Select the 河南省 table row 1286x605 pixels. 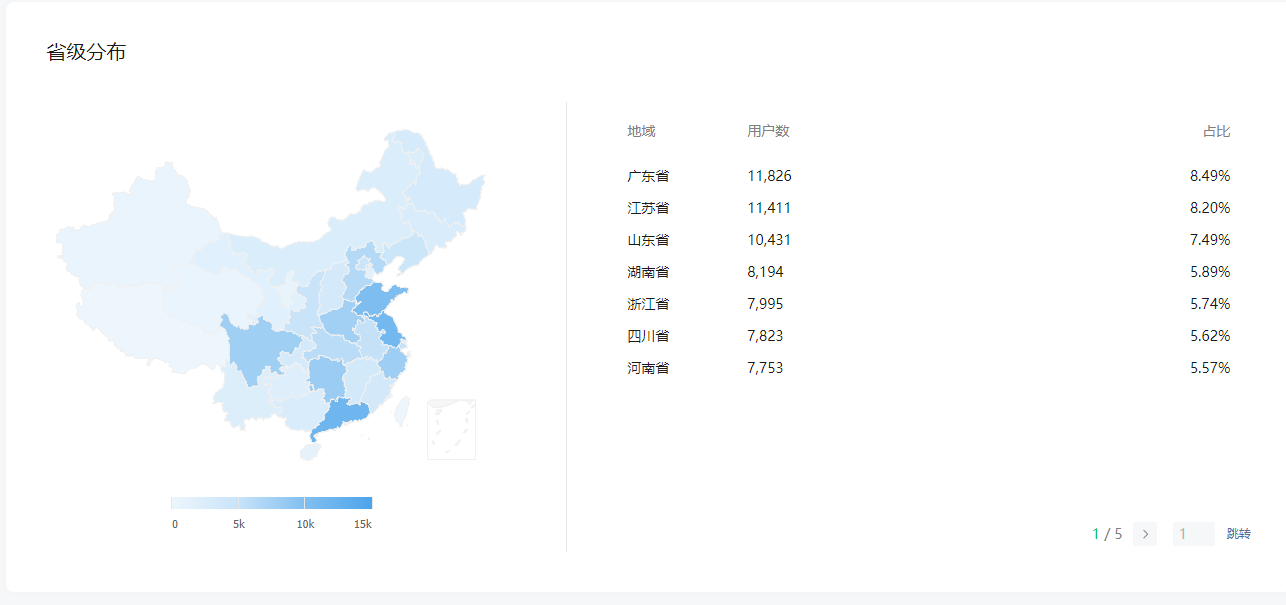click(648, 368)
